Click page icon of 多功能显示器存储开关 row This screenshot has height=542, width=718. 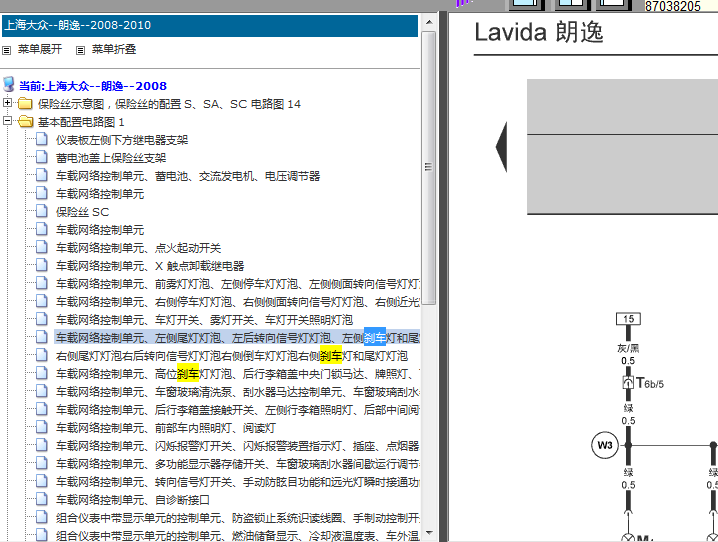[x=42, y=463]
